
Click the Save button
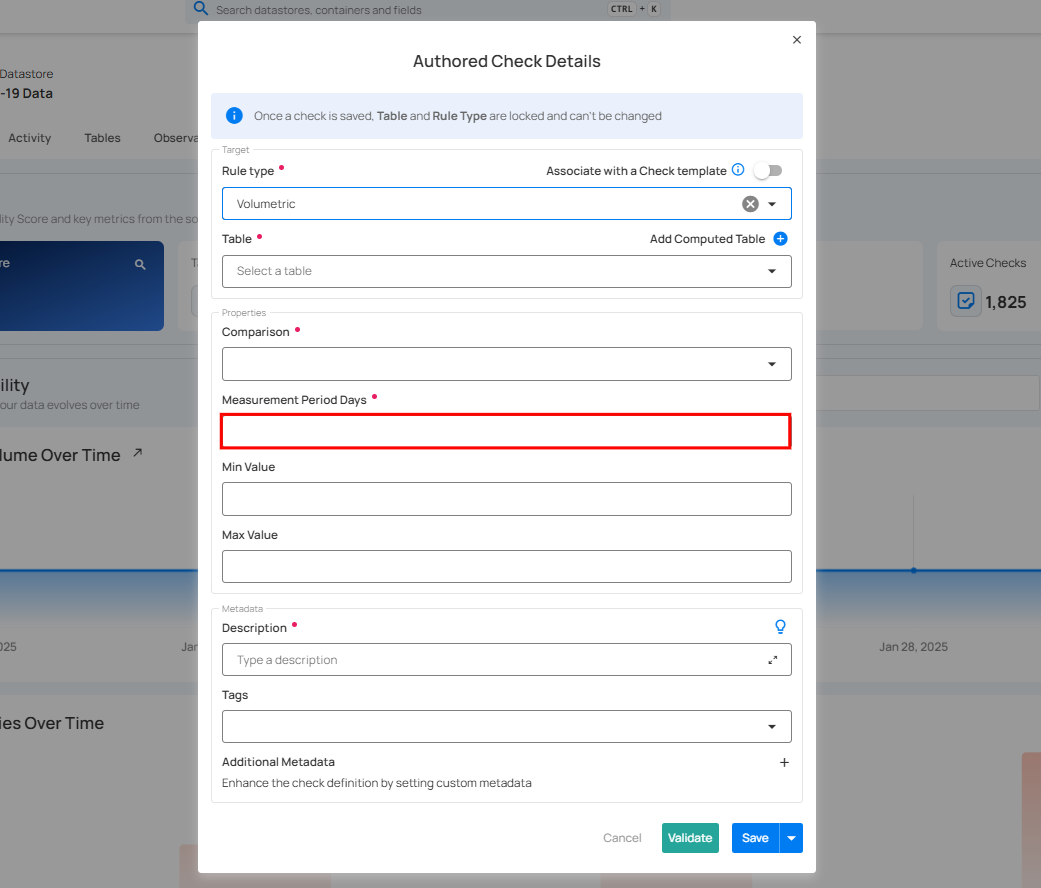755,838
